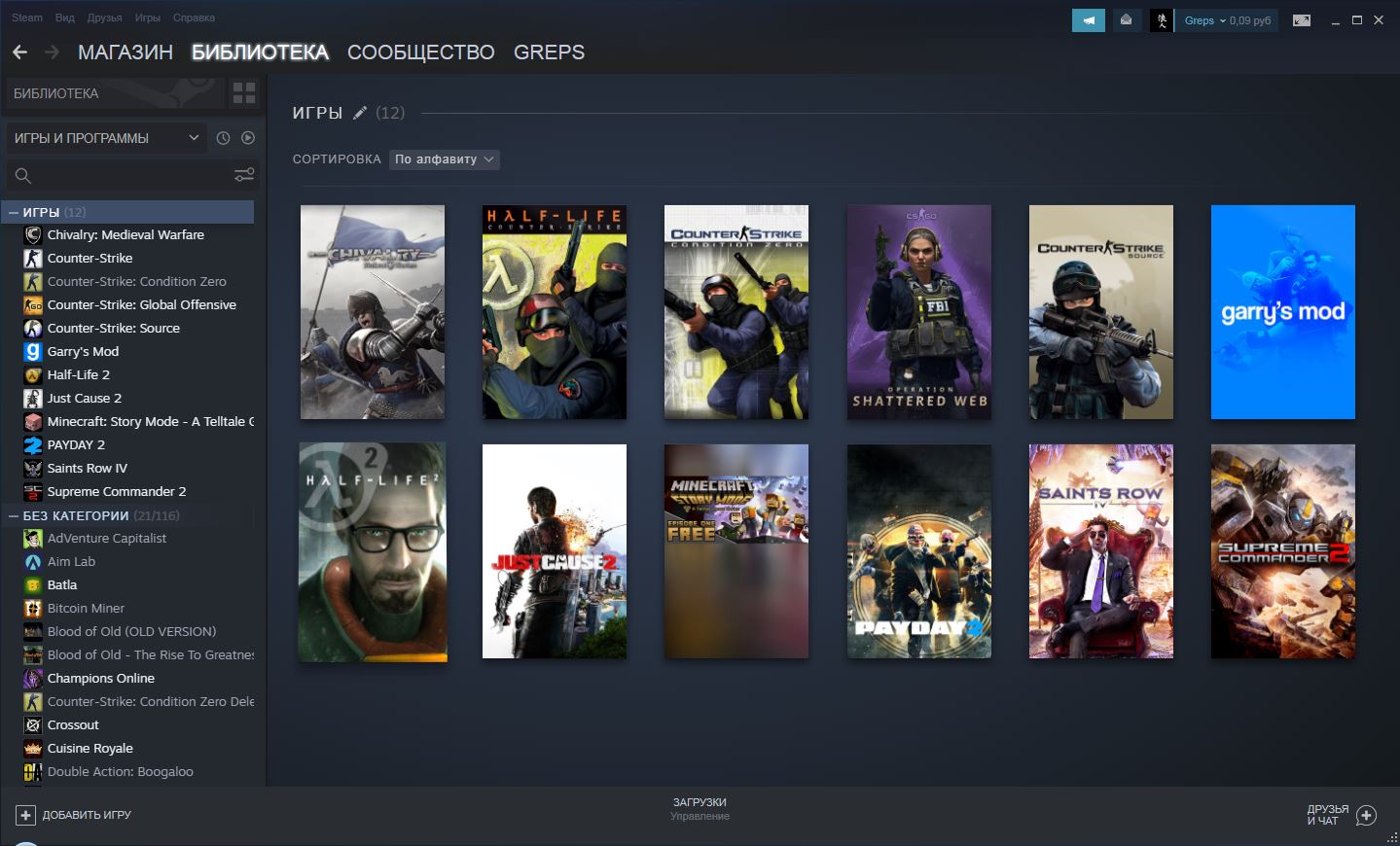Open the Справка menu

tap(194, 18)
